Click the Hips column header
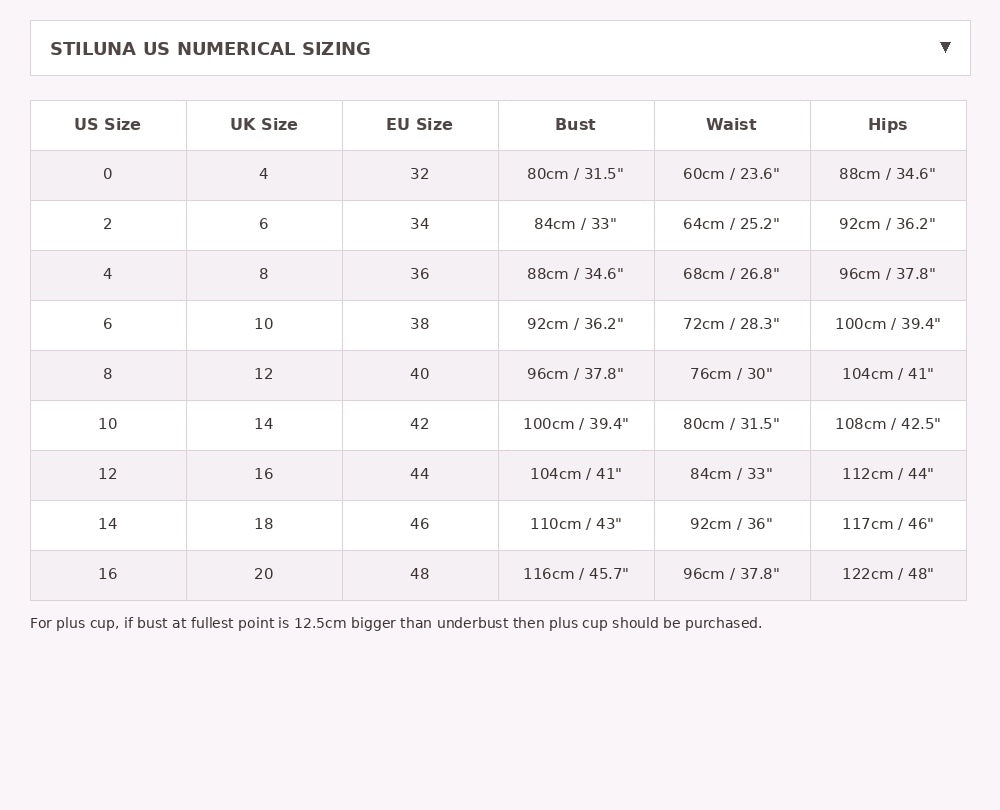Viewport: 1000px width, 810px height. 887,125
